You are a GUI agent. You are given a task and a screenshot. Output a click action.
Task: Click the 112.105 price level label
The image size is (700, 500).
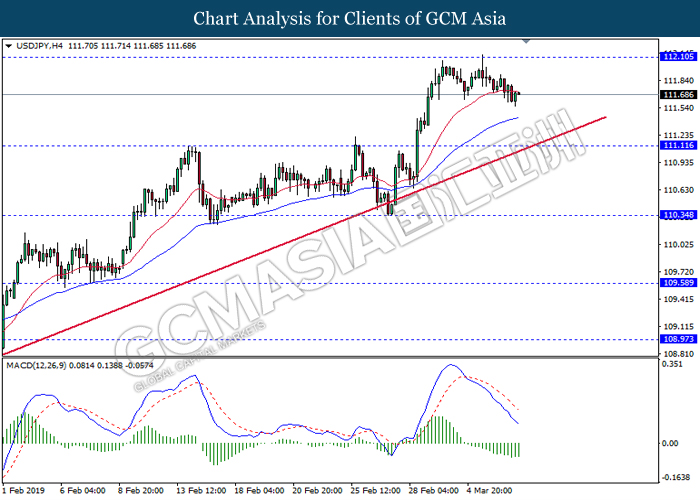[x=678, y=56]
